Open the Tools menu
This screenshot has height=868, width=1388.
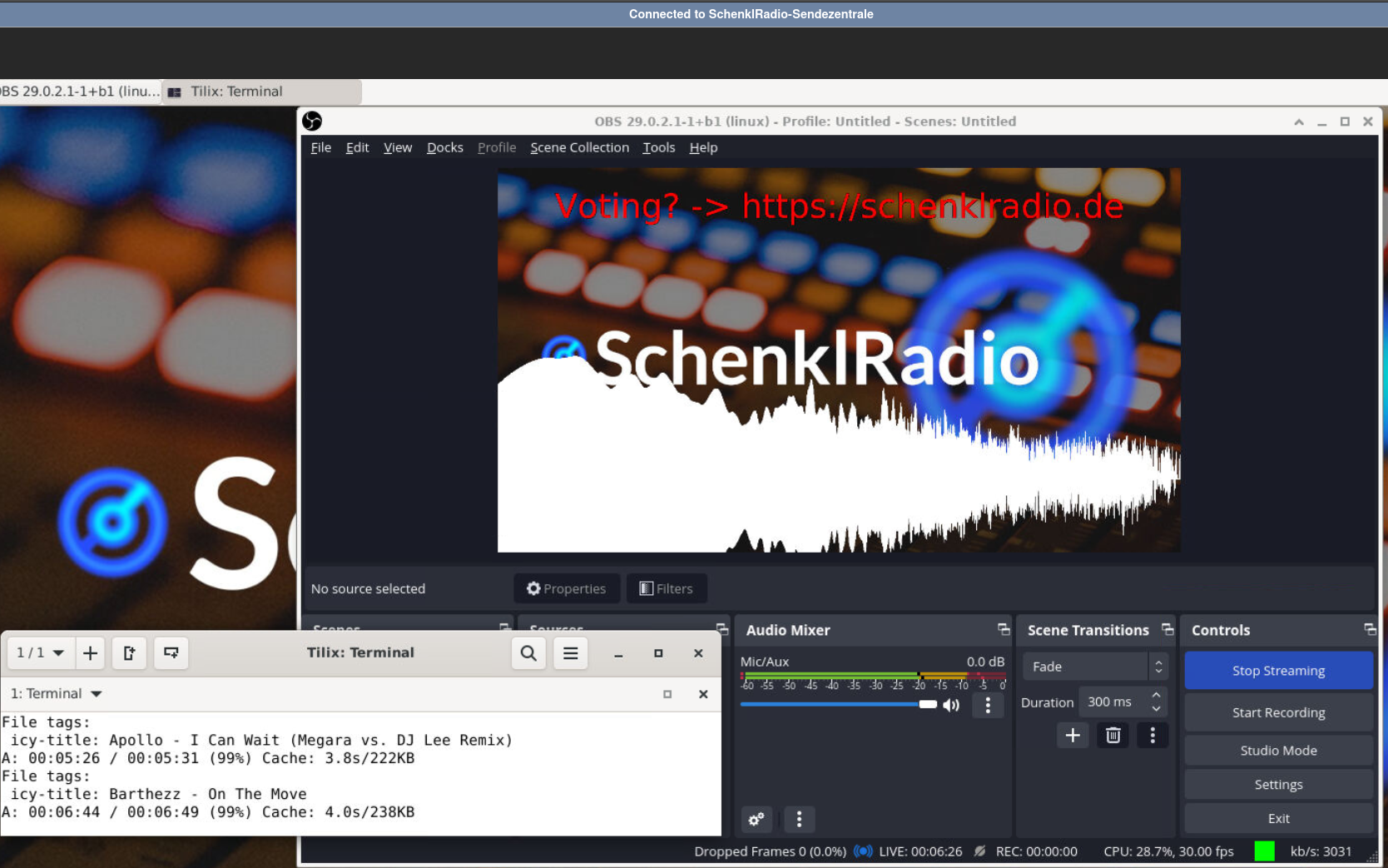(658, 147)
